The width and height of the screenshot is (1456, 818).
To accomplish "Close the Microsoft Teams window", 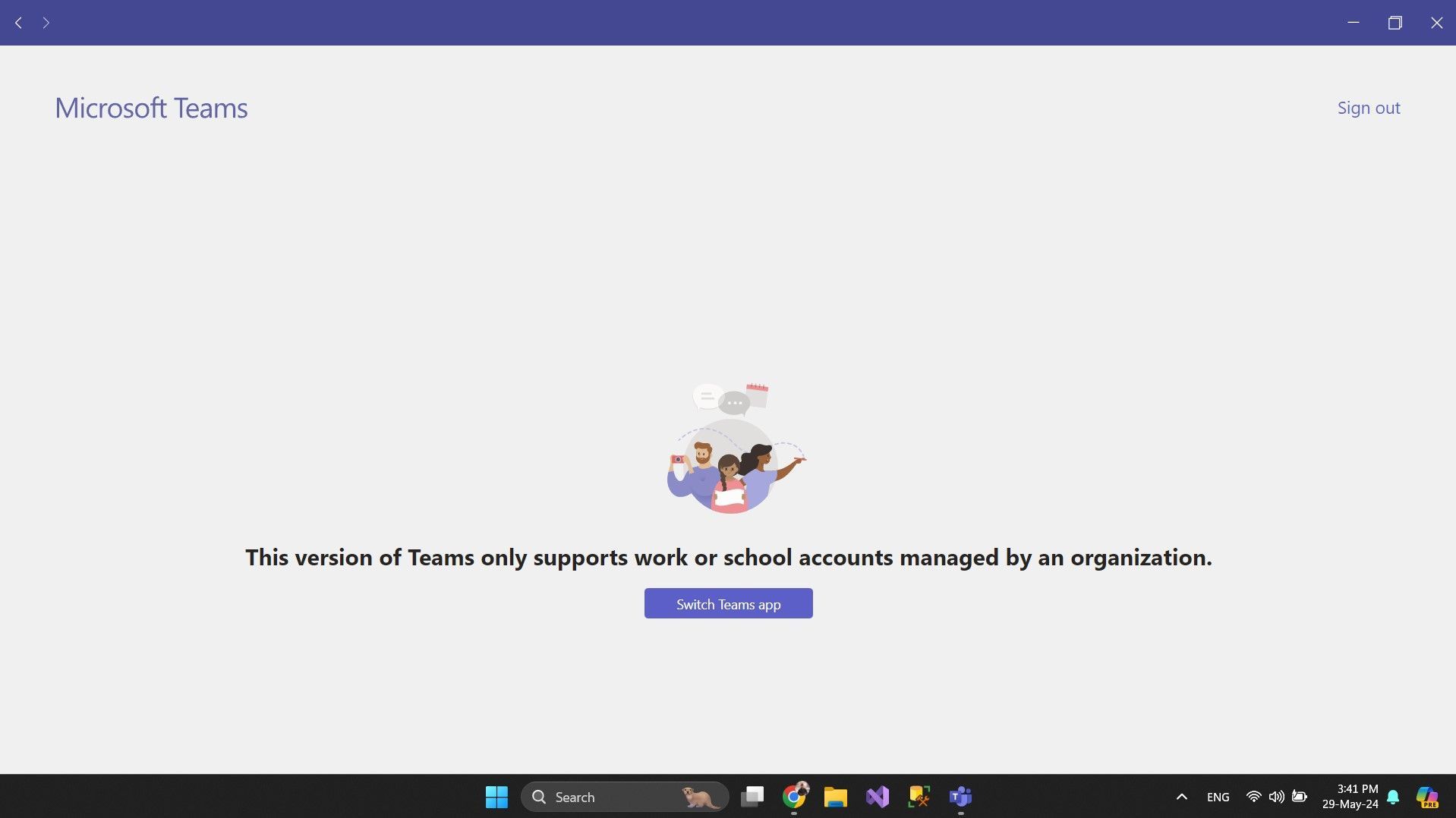I will 1436,23.
